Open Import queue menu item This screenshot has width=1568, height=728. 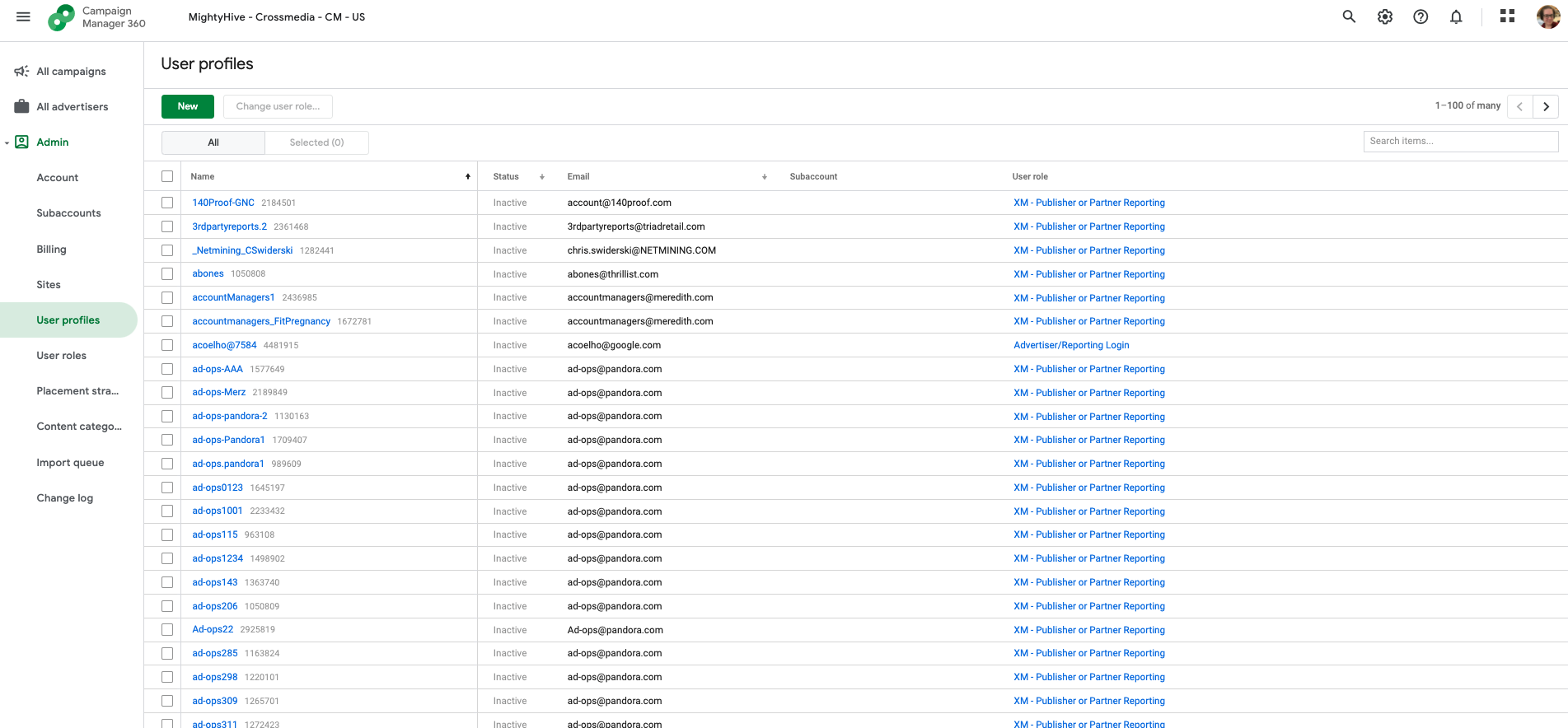click(70, 463)
